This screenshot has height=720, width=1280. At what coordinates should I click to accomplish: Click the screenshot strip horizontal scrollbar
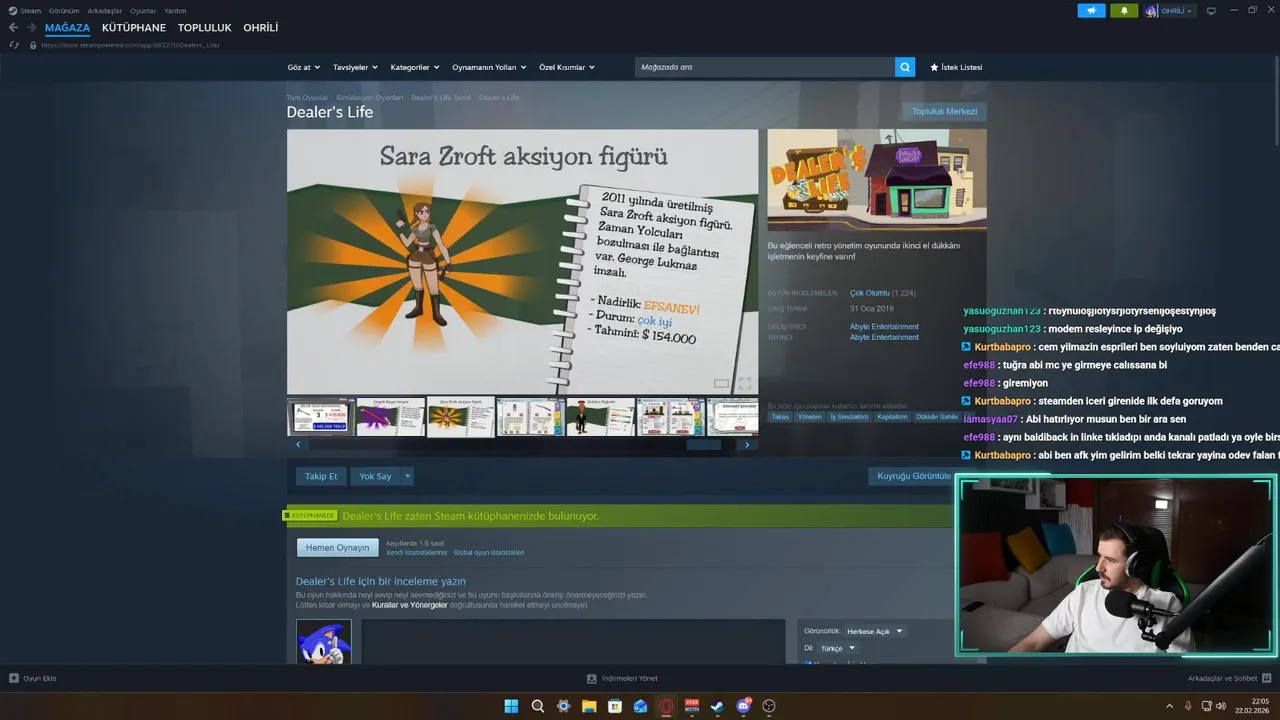point(703,444)
